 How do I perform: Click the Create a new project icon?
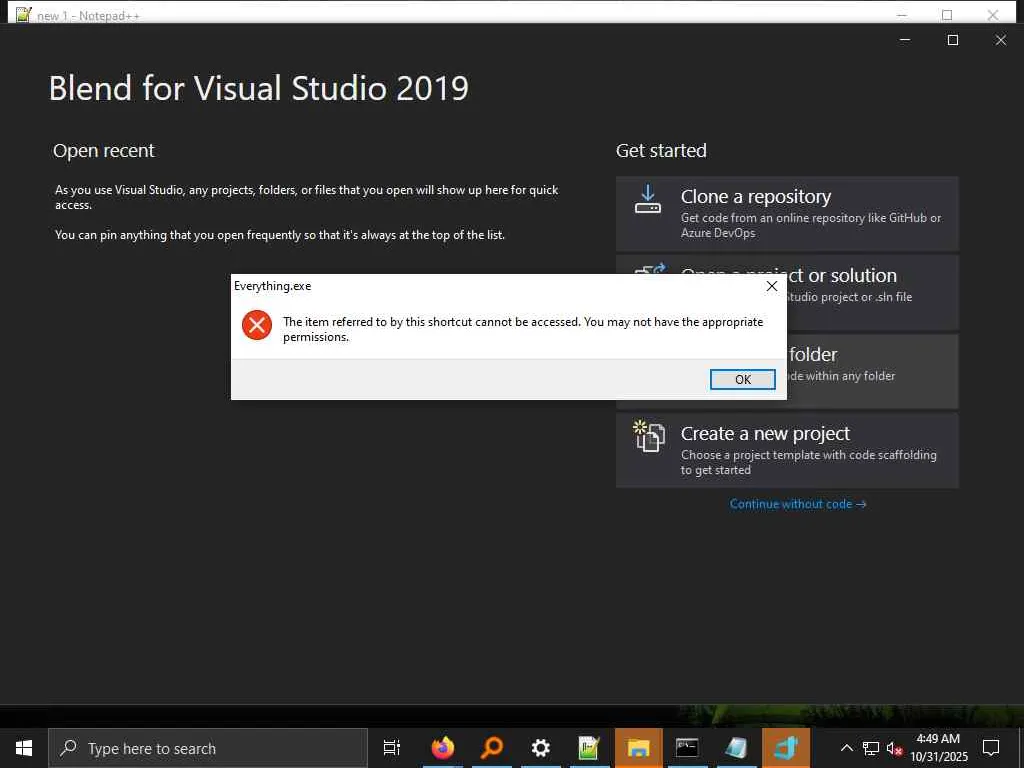click(648, 436)
